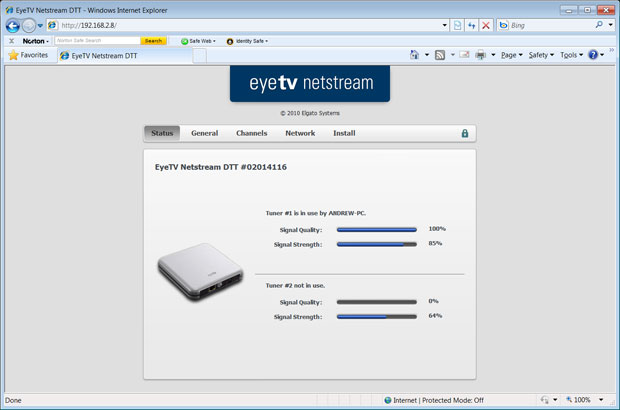620x410 pixels.
Task: Select the EyeTV Netstream DTT browser tab
Action: pyautogui.click(x=124, y=56)
